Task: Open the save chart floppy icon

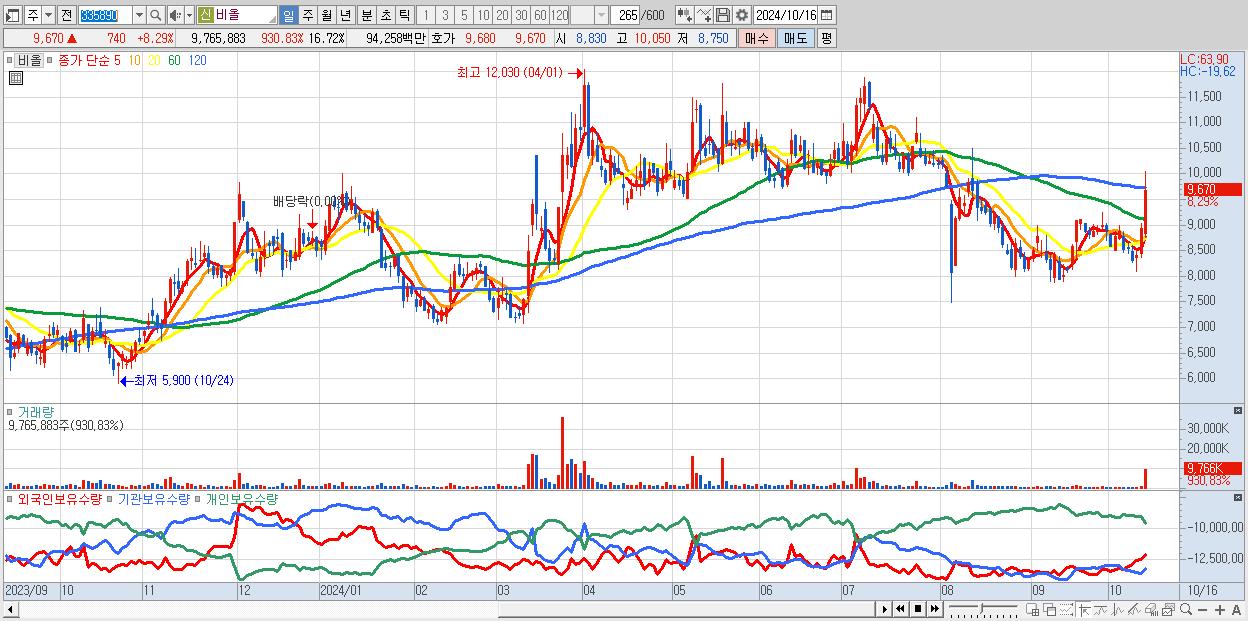Action: coord(723,15)
